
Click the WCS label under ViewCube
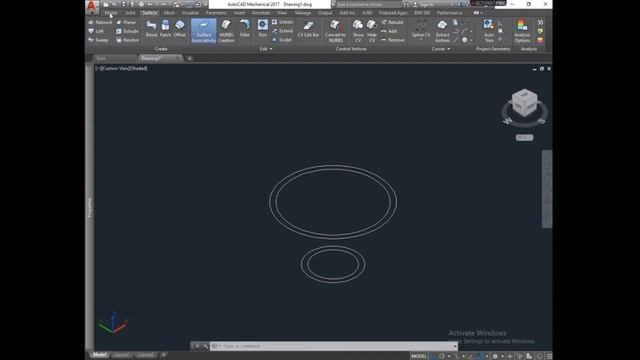524,138
